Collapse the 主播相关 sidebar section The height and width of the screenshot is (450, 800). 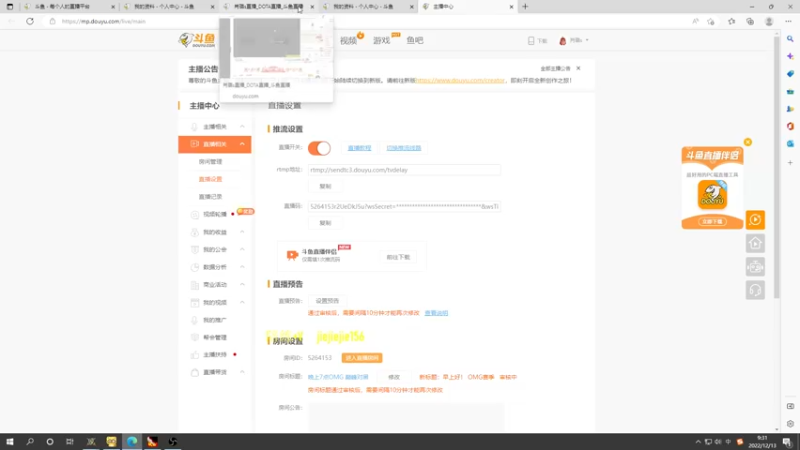coord(242,127)
